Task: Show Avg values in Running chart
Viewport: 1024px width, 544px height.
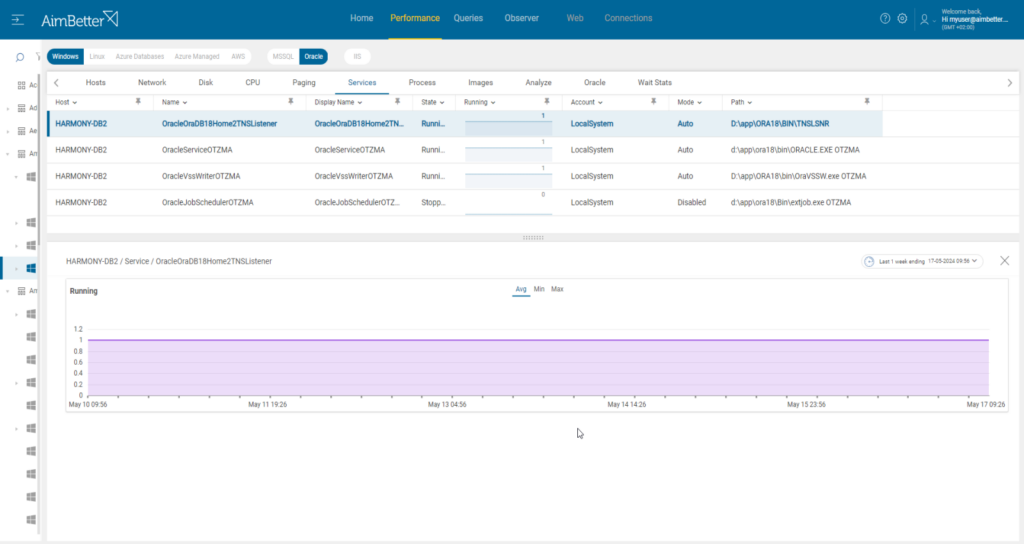Action: 520,289
